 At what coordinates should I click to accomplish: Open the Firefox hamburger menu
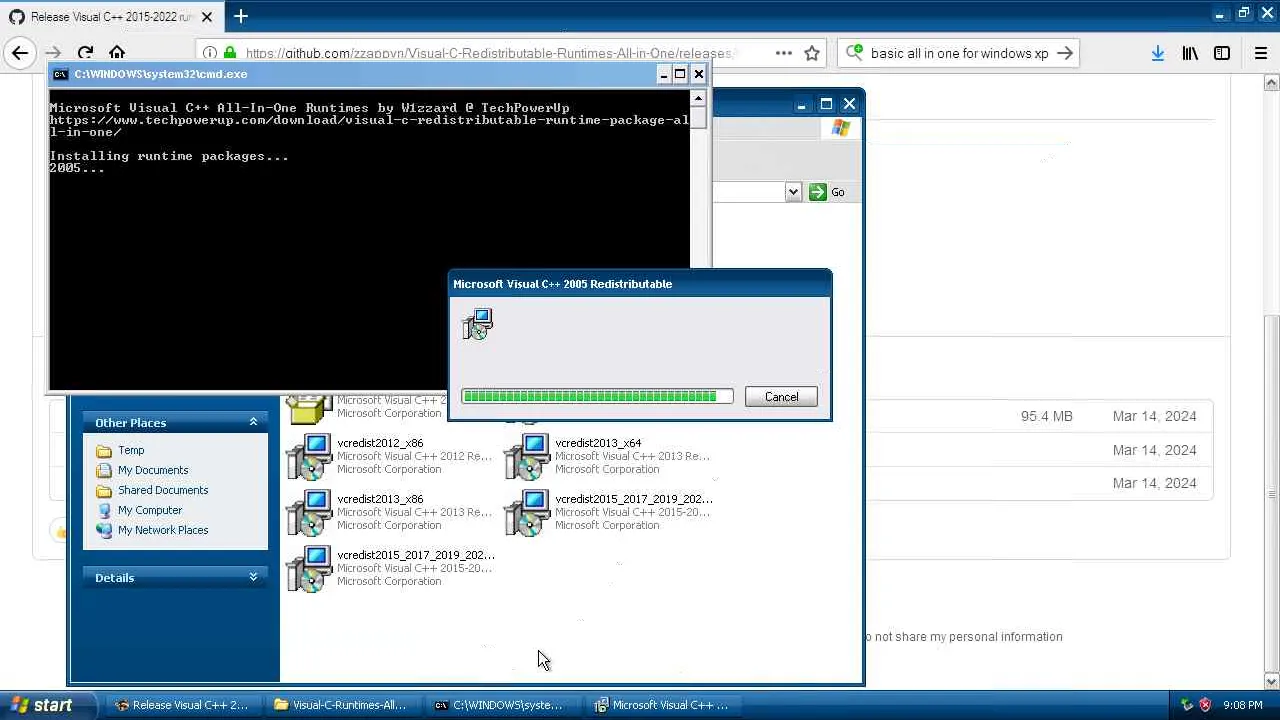(1261, 53)
